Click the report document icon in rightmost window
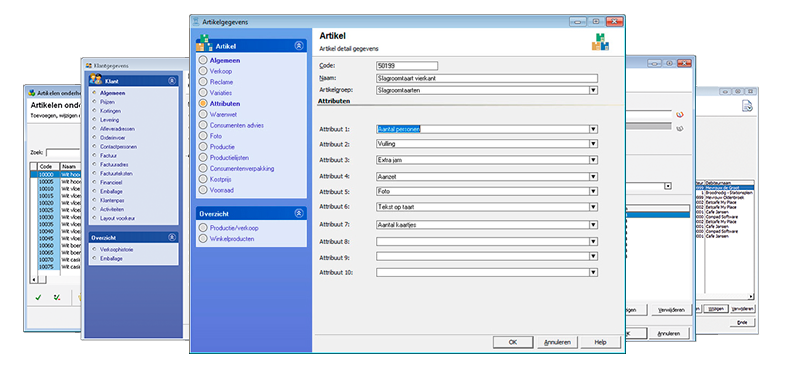 [747, 106]
